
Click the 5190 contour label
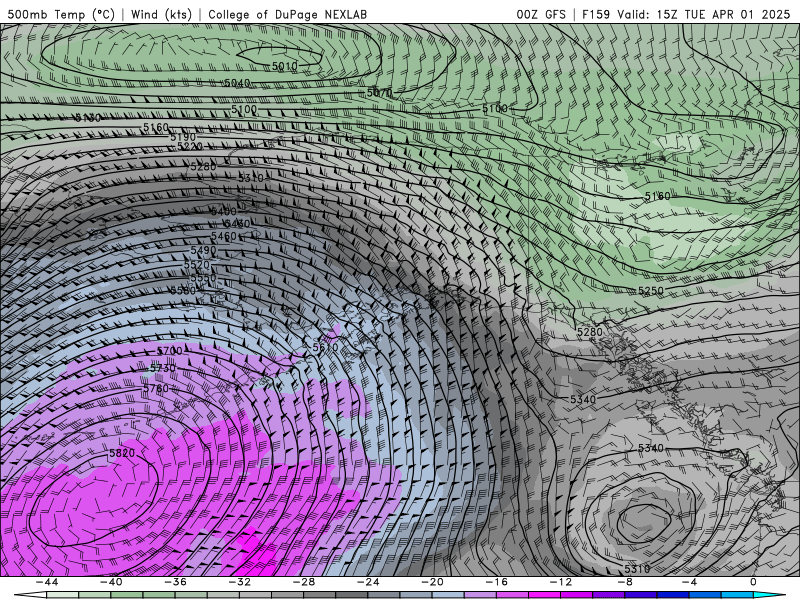coord(183,137)
